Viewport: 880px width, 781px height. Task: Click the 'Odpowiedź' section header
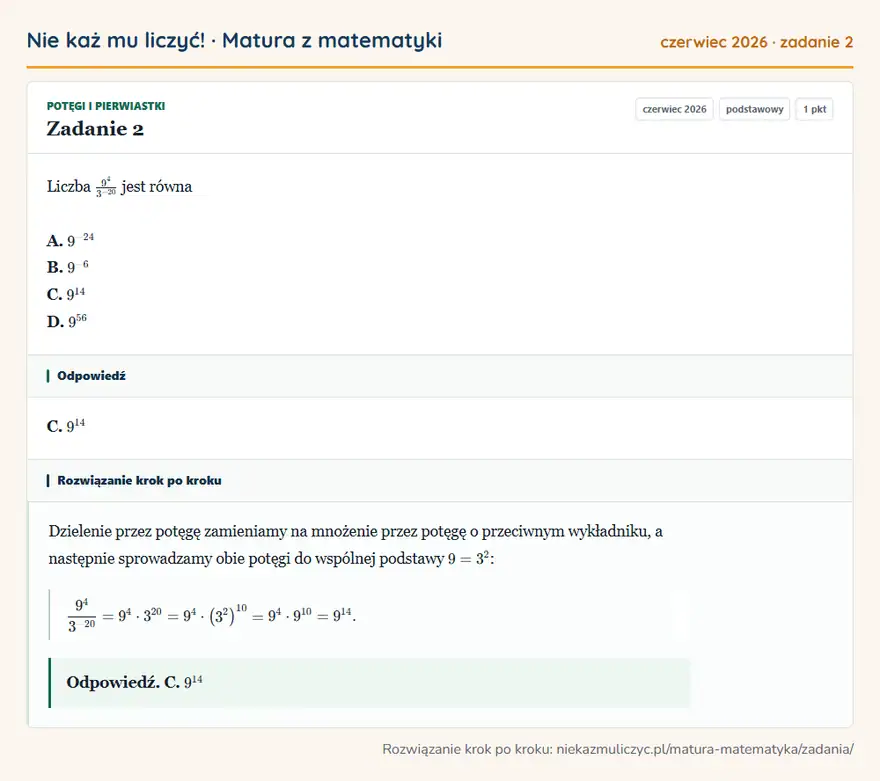tap(440, 376)
